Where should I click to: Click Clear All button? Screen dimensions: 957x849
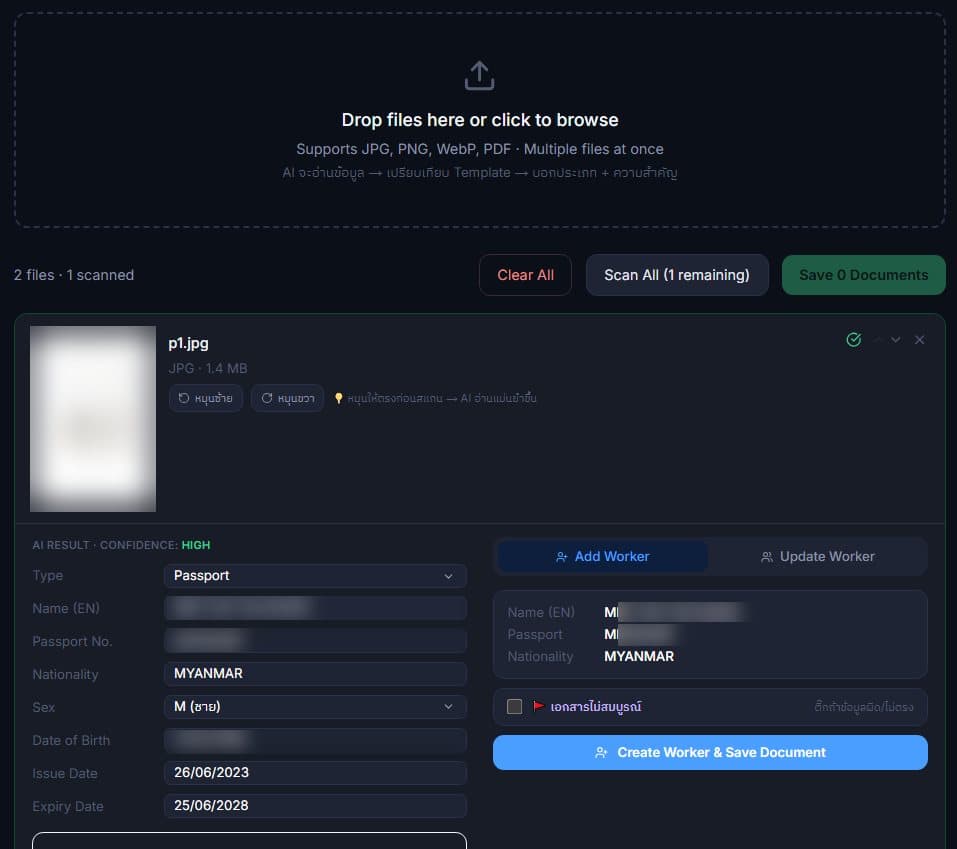(525, 275)
